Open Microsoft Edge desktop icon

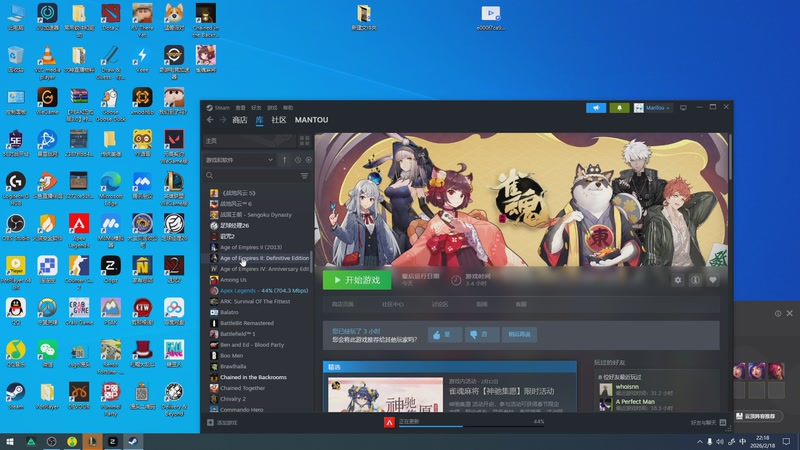110,189
